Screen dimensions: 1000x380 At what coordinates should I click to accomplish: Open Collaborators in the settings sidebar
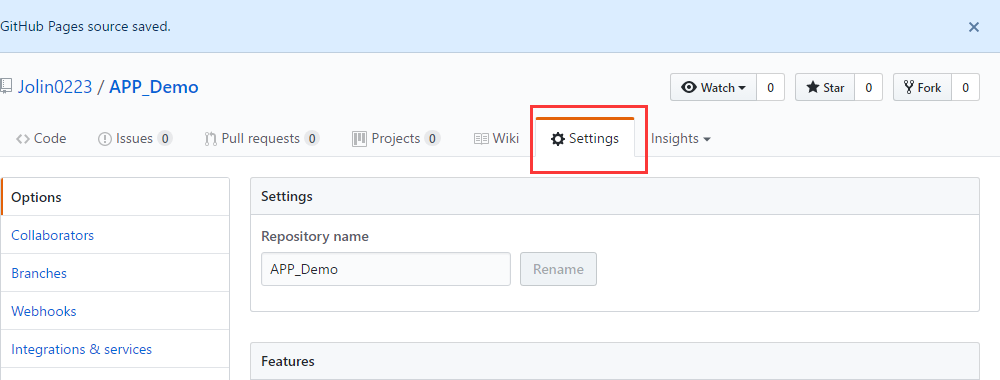[115, 235]
